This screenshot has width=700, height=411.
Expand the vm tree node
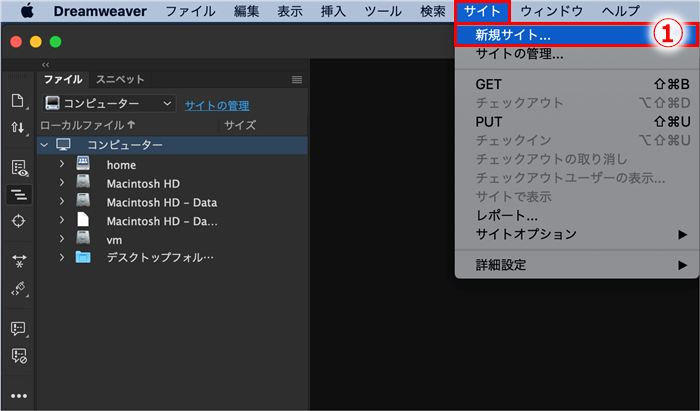pos(62,239)
